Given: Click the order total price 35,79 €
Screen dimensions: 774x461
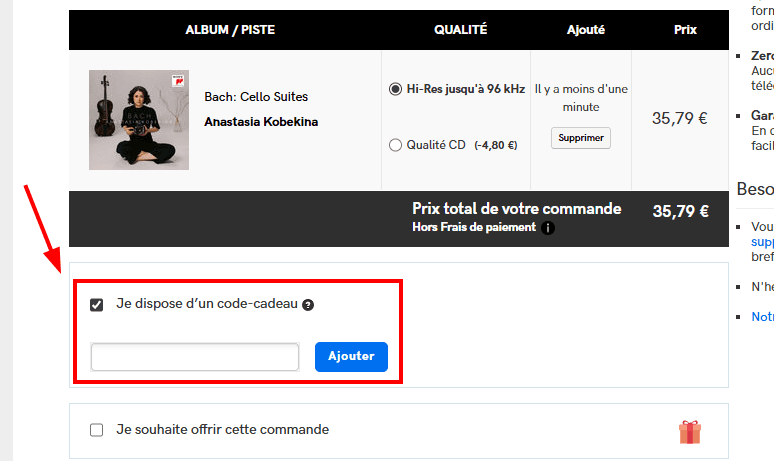Looking at the screenshot, I should (x=680, y=211).
